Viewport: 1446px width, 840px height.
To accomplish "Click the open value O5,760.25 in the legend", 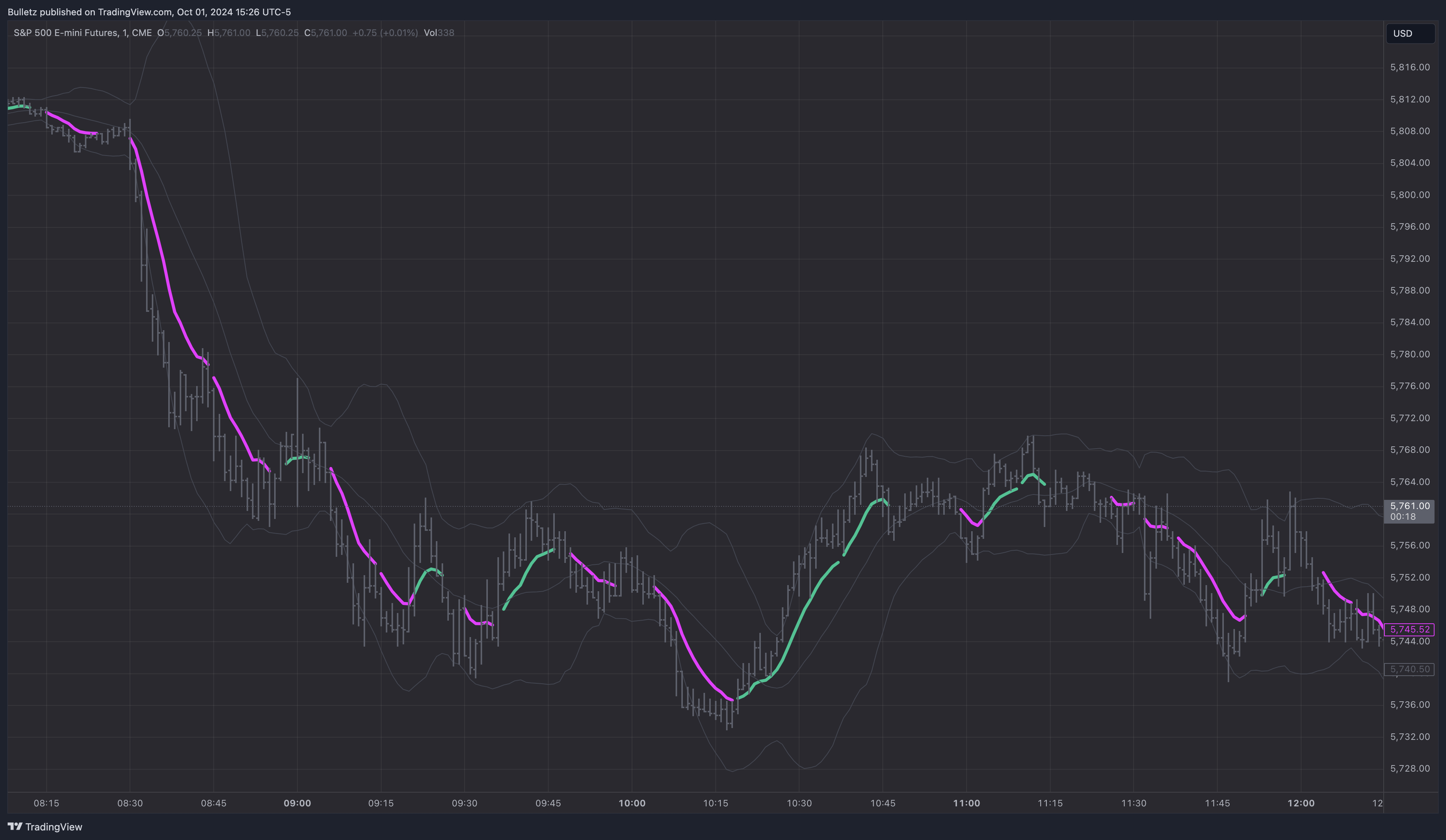I will [x=180, y=33].
